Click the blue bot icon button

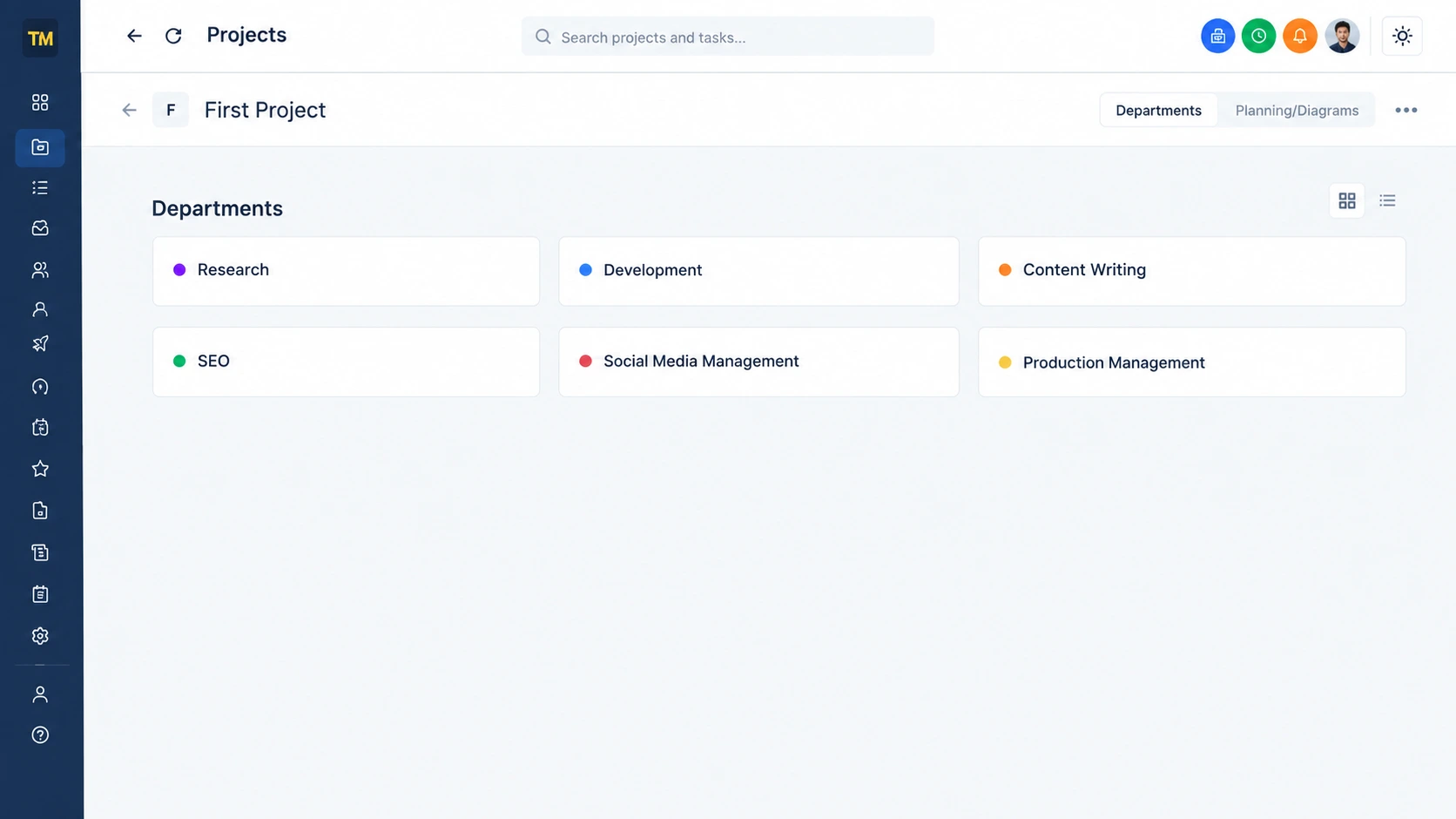point(1217,36)
